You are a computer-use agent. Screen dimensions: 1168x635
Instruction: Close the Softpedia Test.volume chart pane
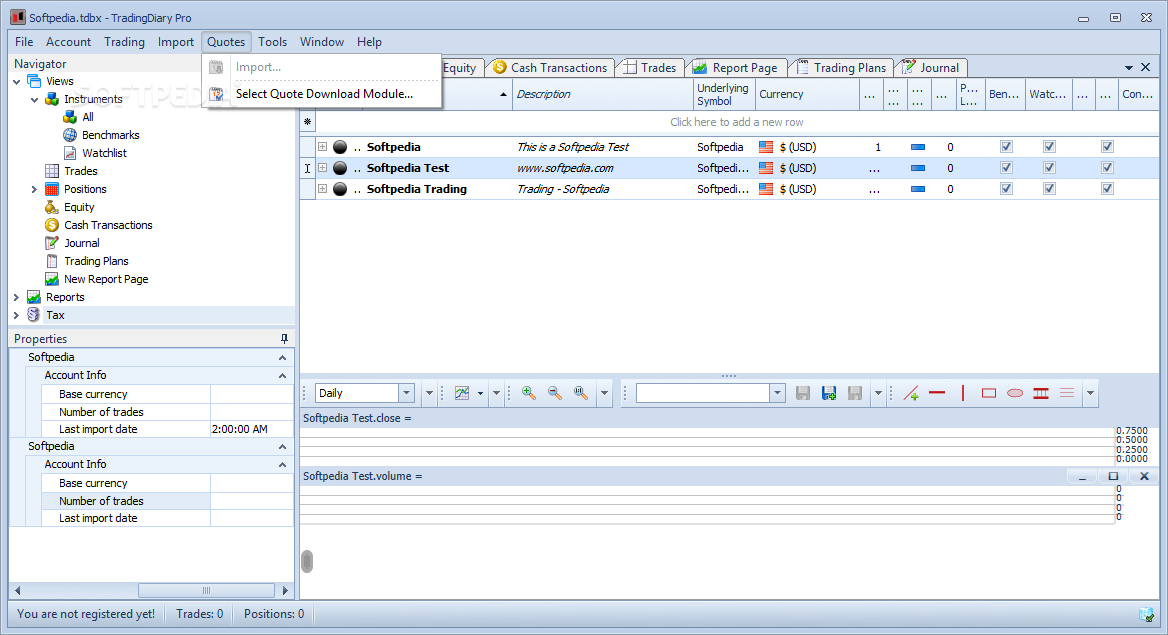(1144, 476)
